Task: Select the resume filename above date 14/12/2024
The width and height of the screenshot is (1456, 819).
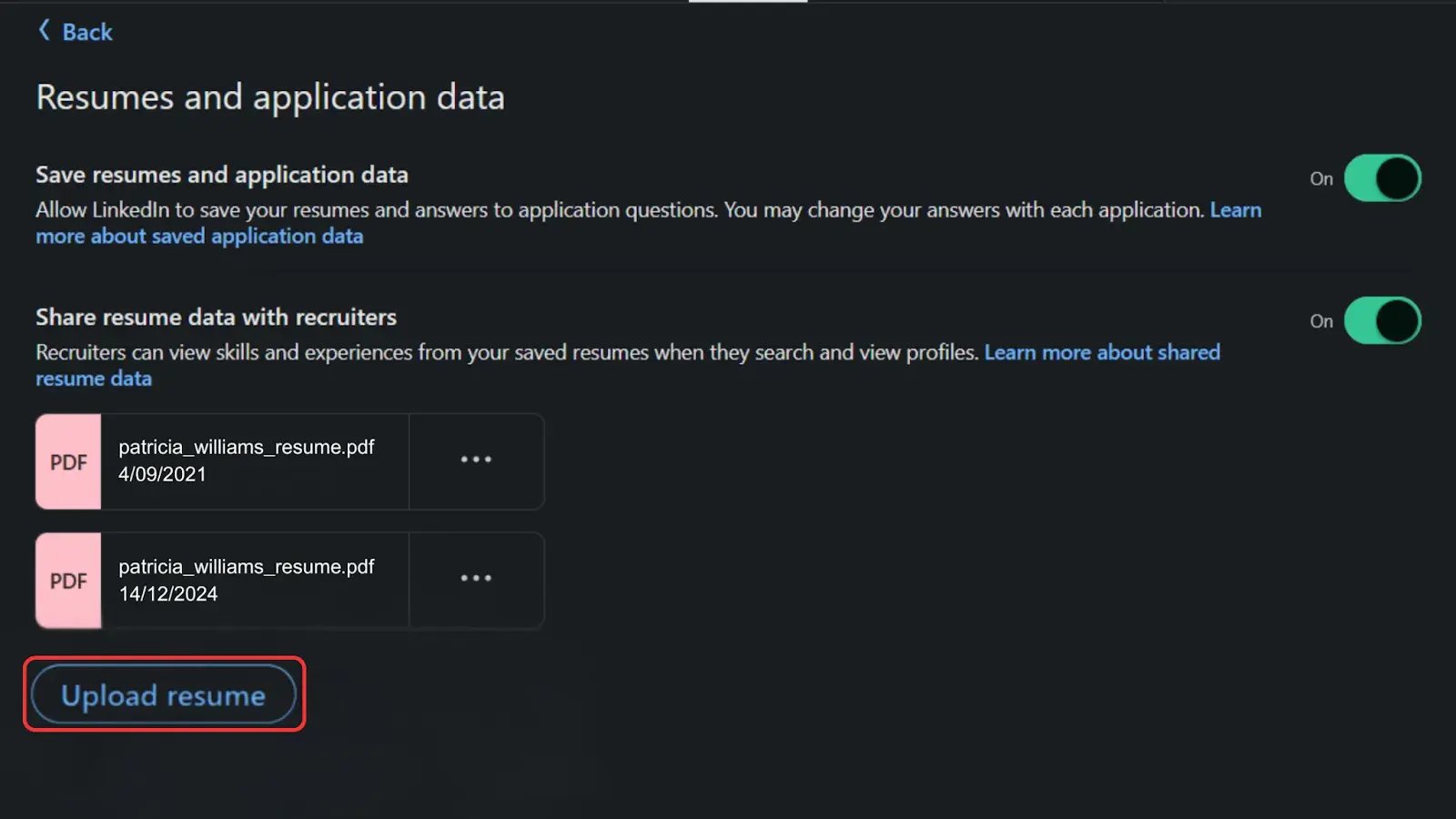Action: pos(246,567)
